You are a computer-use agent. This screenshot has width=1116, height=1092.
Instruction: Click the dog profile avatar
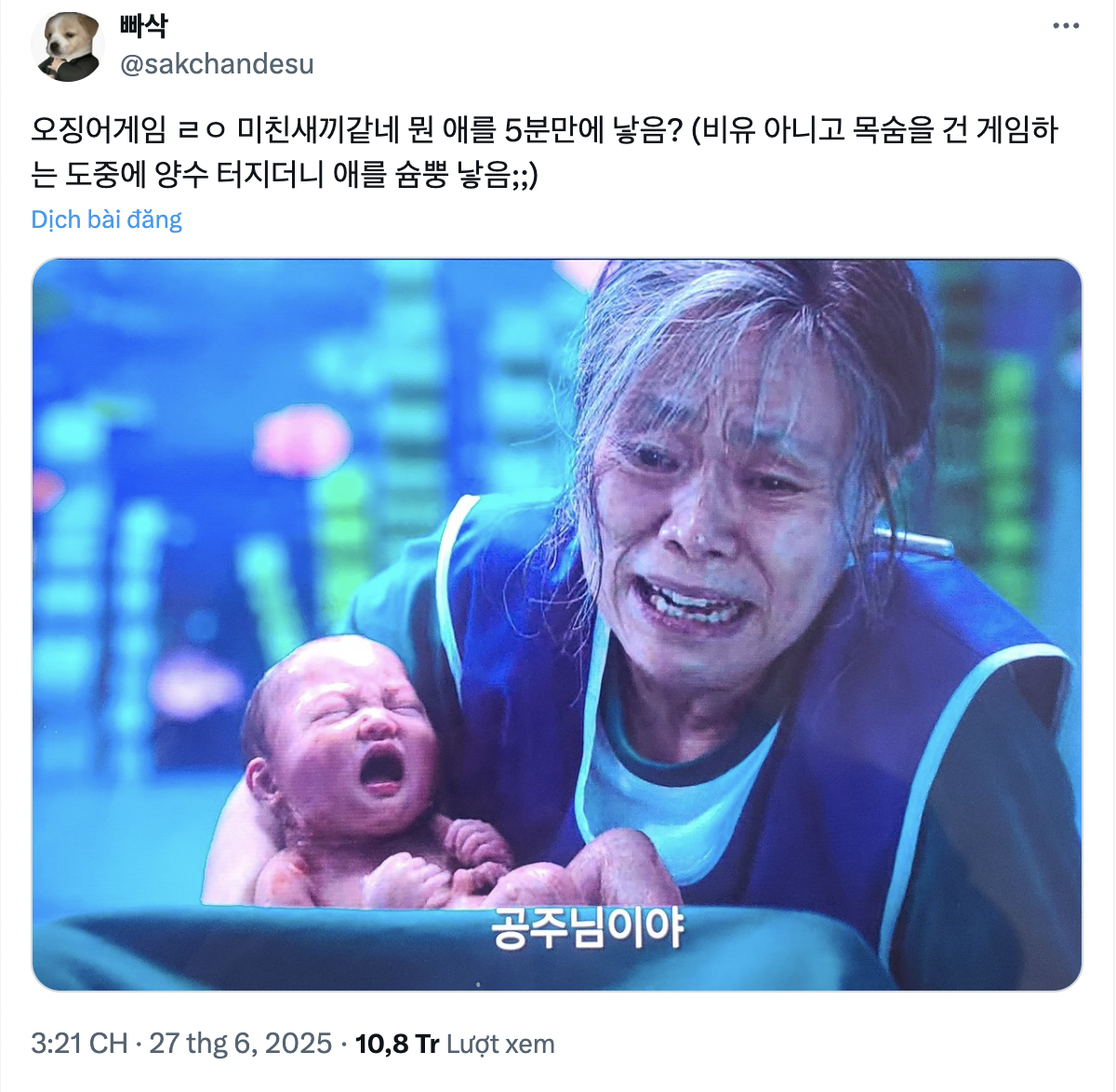tap(68, 46)
